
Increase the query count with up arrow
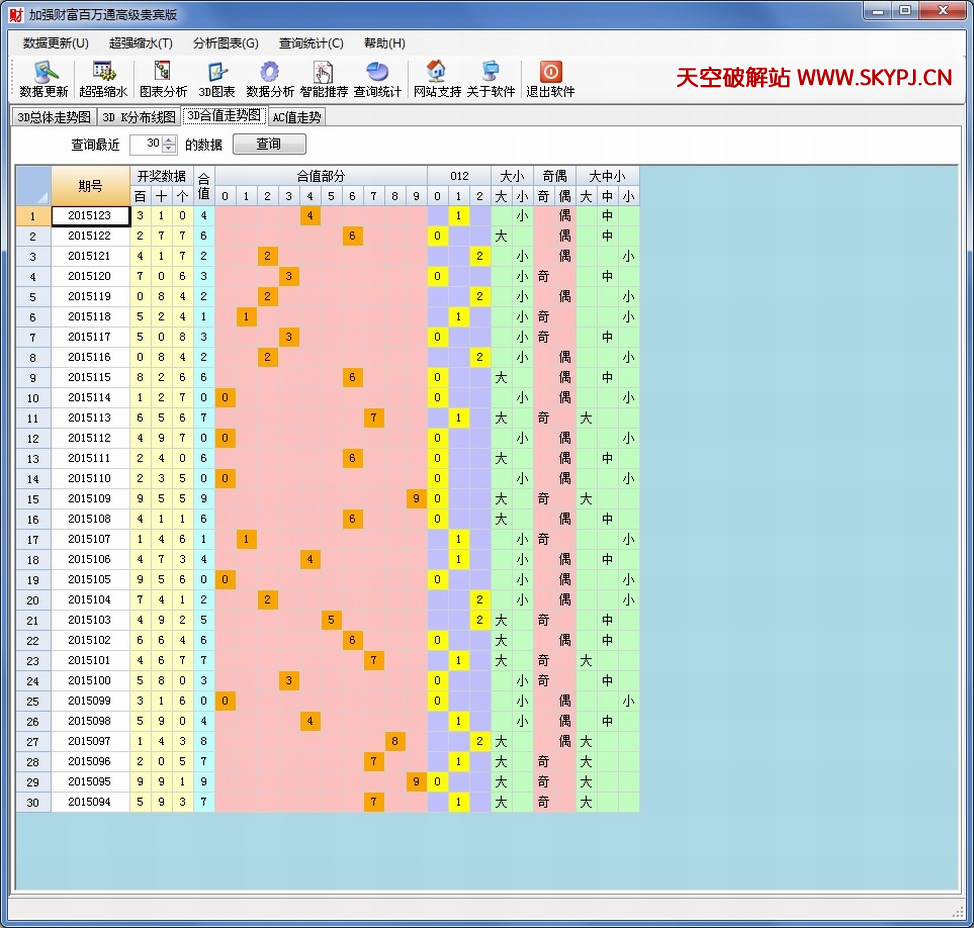tap(169, 140)
